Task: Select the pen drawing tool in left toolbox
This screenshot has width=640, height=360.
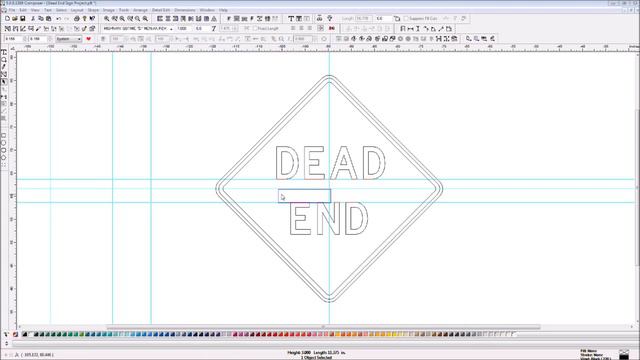Action: coord(4,67)
